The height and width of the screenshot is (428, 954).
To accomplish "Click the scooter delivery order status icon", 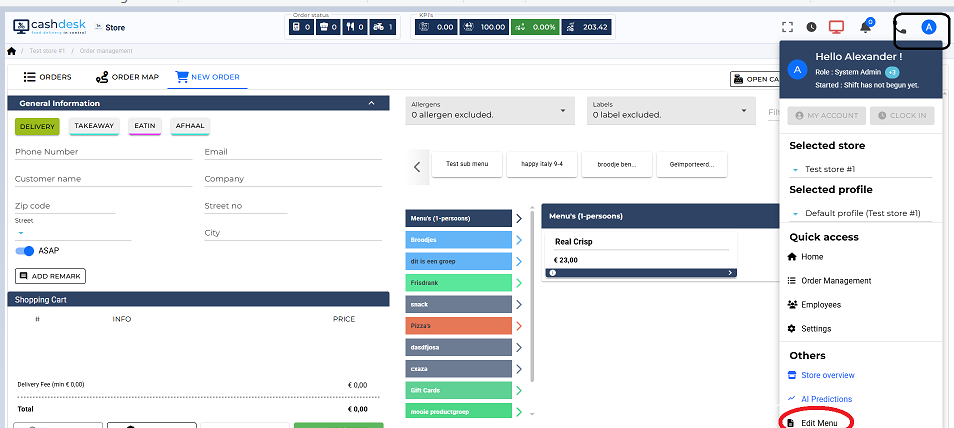I will [x=380, y=27].
